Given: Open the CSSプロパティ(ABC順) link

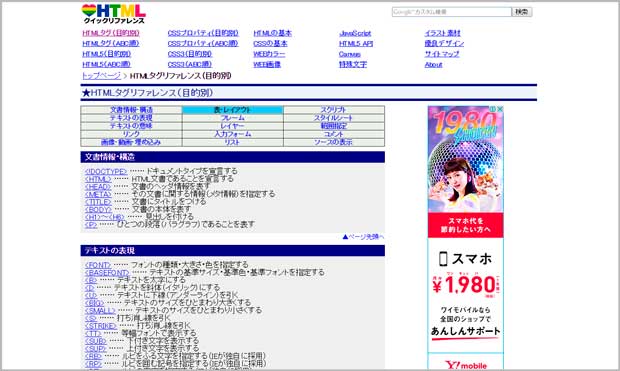Looking at the screenshot, I should (203, 44).
